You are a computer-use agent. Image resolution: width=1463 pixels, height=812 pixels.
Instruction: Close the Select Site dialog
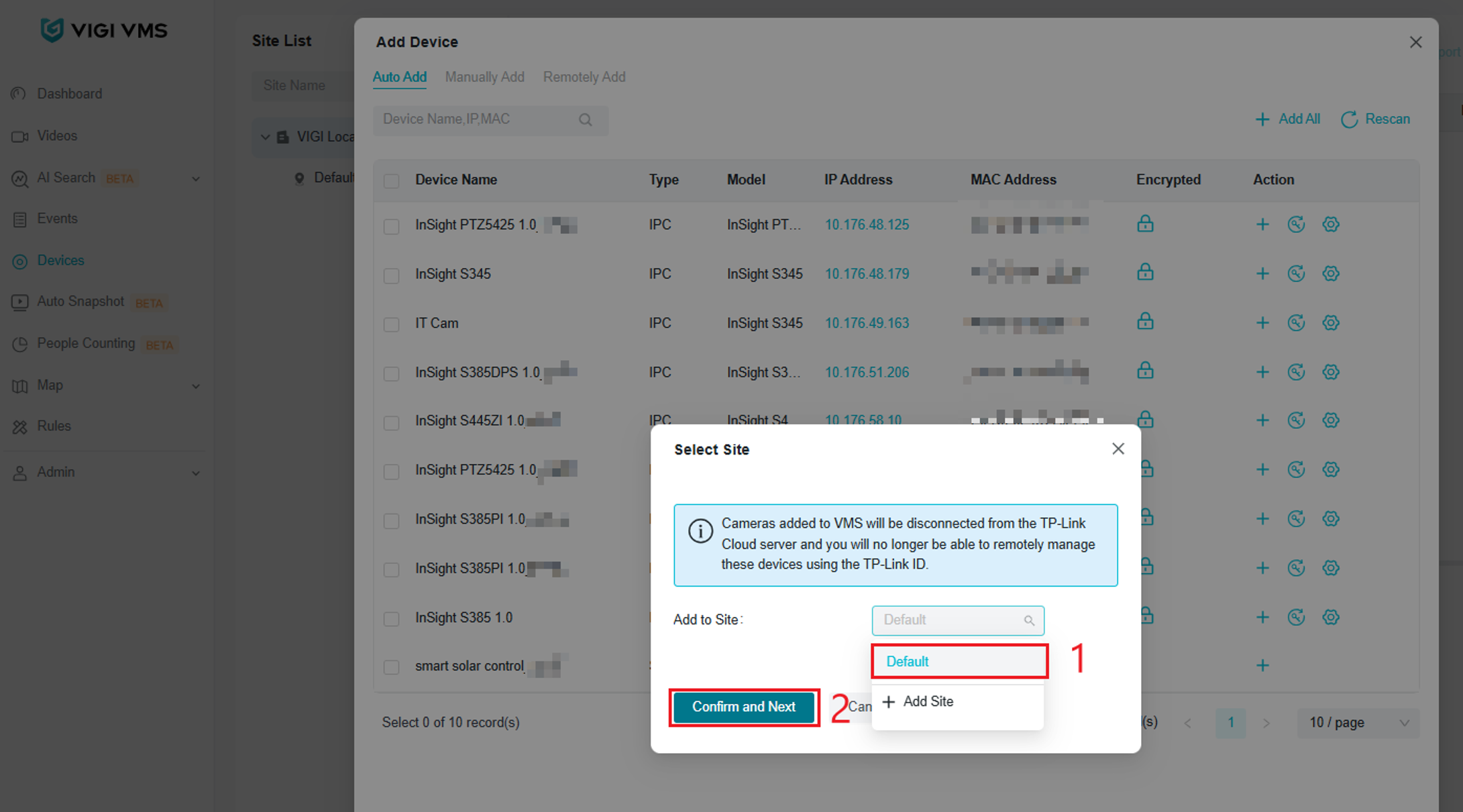(x=1118, y=449)
